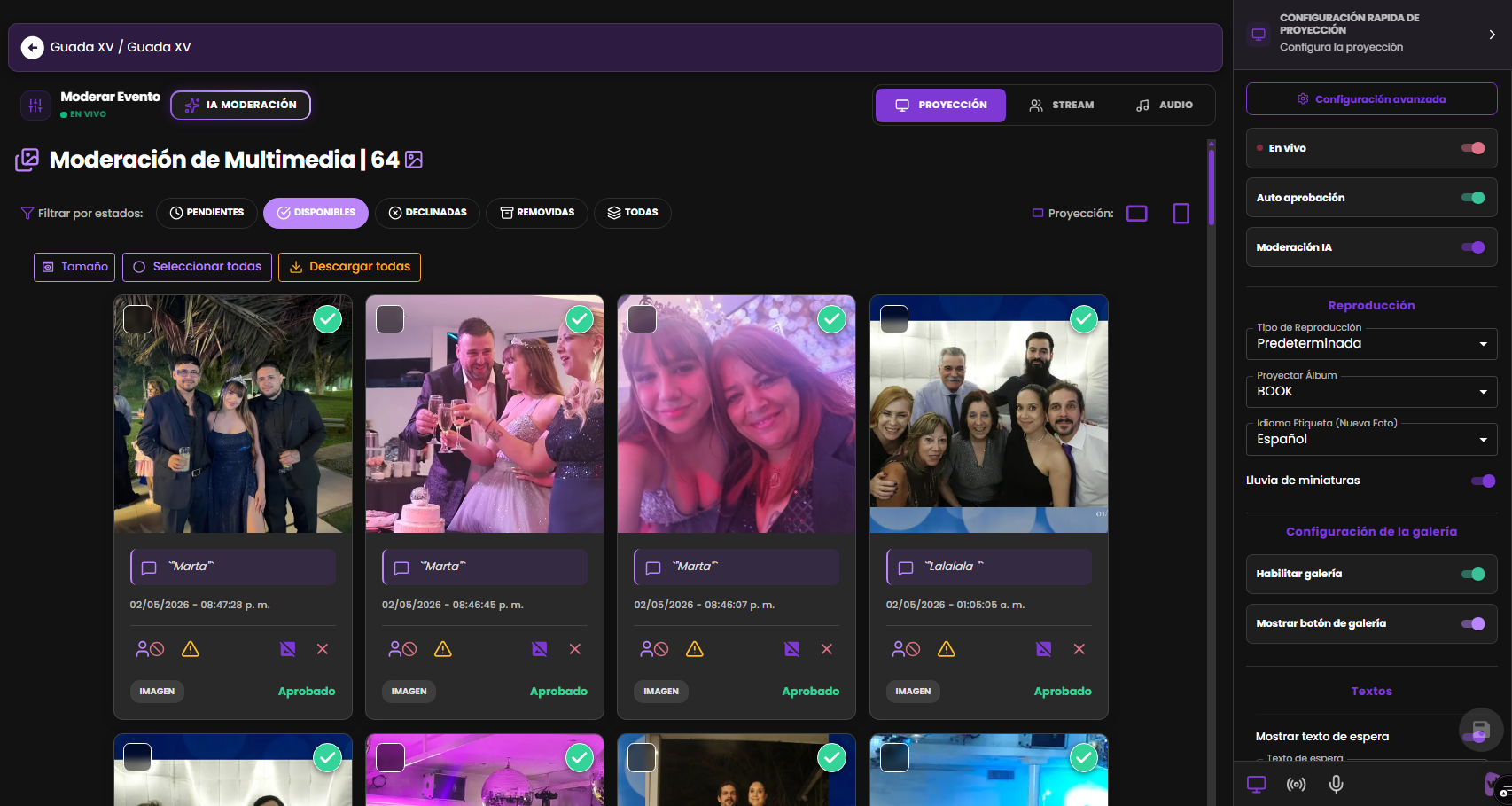
Task: Toggle the Moderación IA switch
Action: coord(1473,247)
